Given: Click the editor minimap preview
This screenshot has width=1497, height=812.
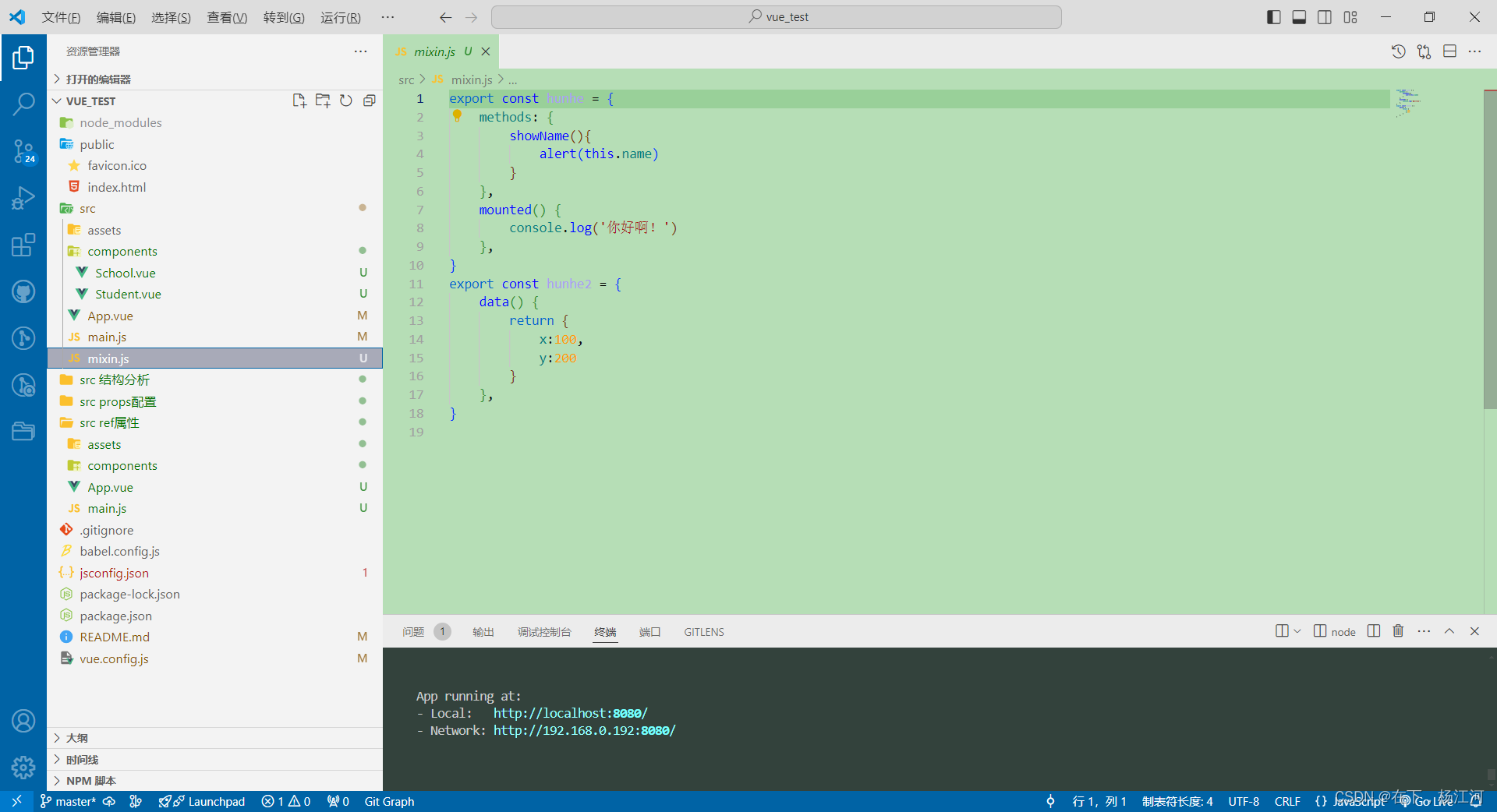Looking at the screenshot, I should (1408, 103).
